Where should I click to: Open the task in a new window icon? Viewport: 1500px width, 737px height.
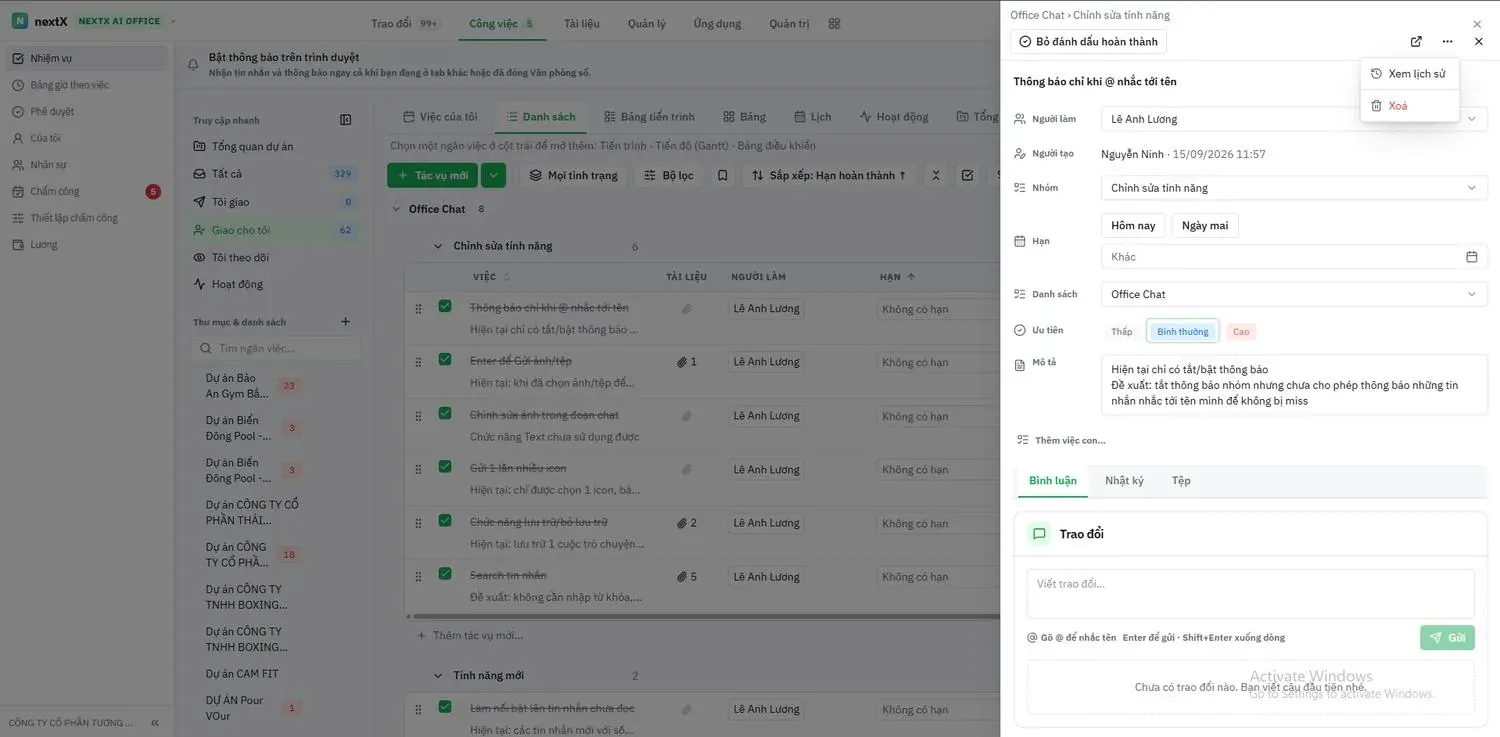[1416, 42]
